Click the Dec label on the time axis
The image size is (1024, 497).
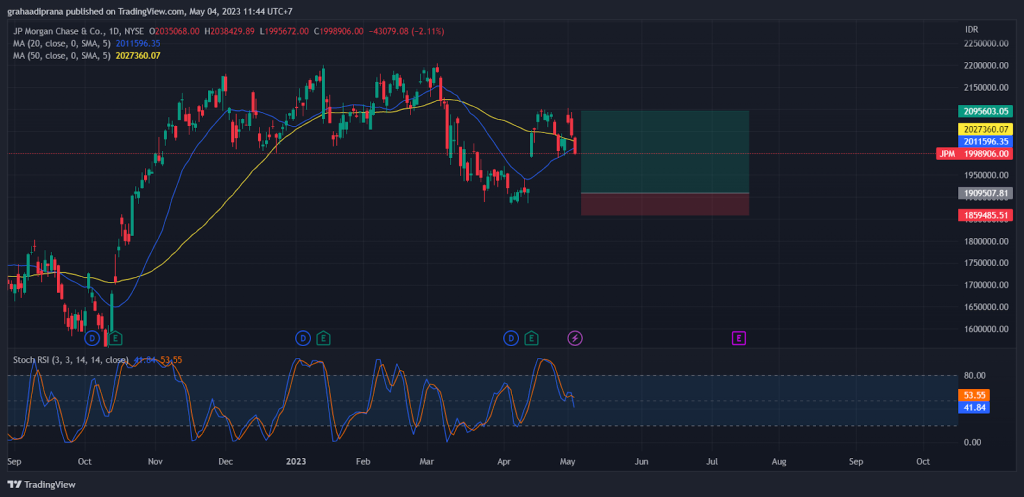tap(225, 461)
